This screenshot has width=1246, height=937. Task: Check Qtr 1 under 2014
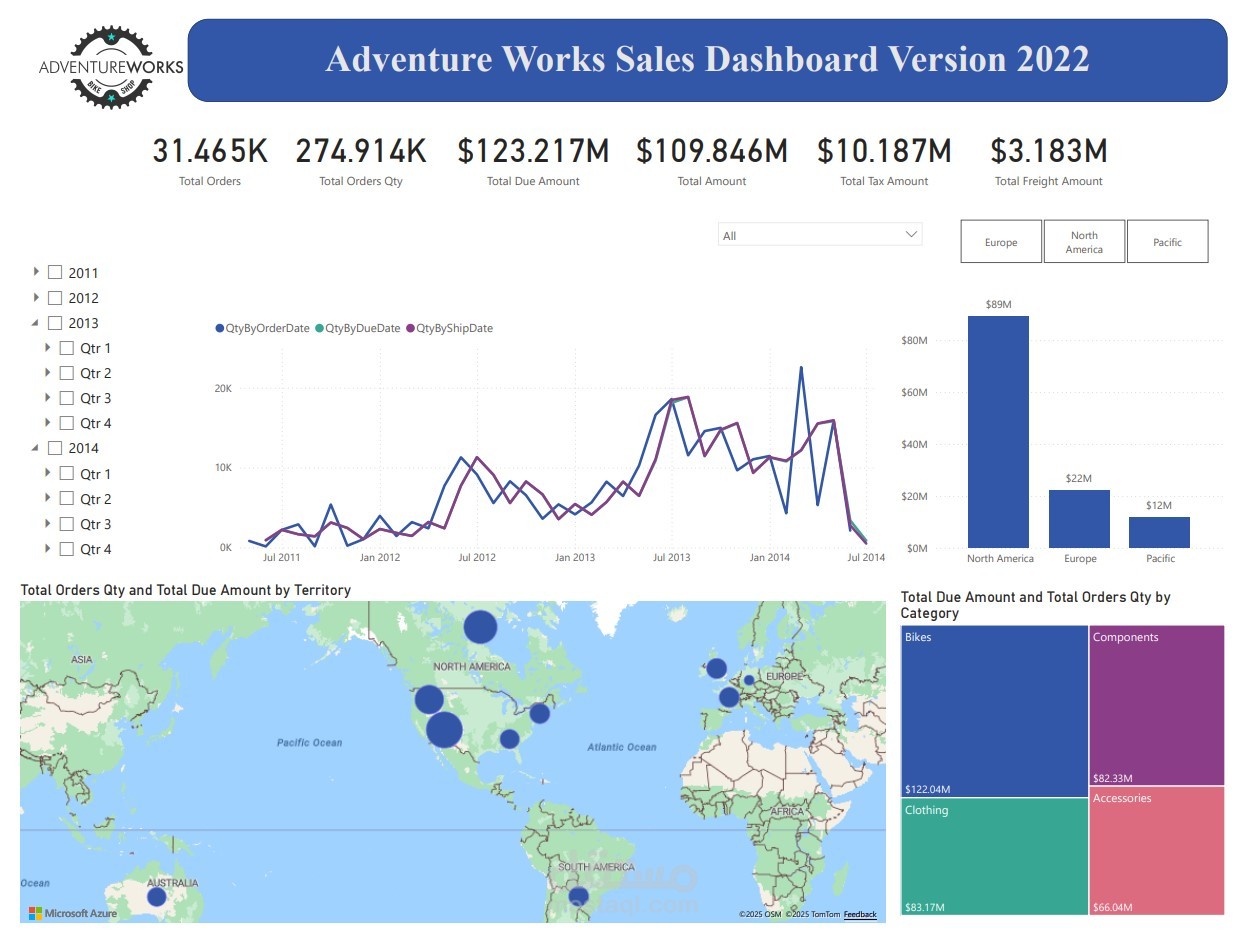[x=67, y=473]
